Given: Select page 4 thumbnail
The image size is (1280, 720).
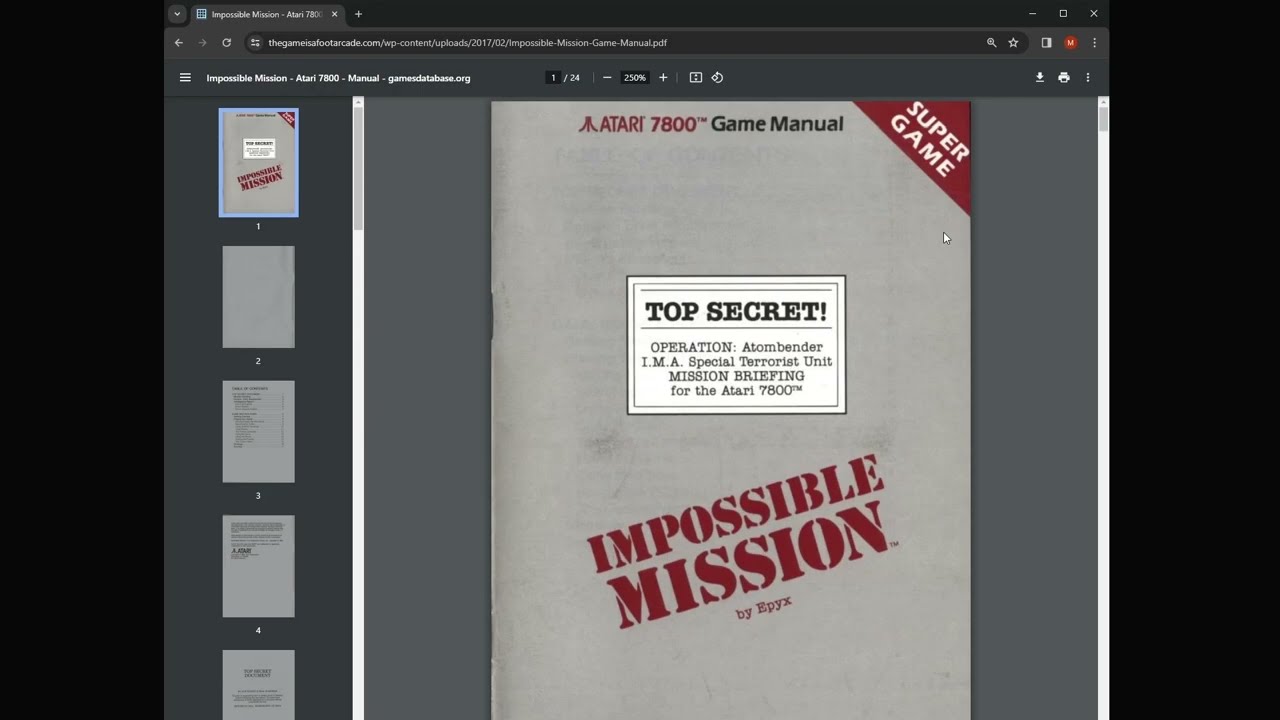Looking at the screenshot, I should [259, 566].
